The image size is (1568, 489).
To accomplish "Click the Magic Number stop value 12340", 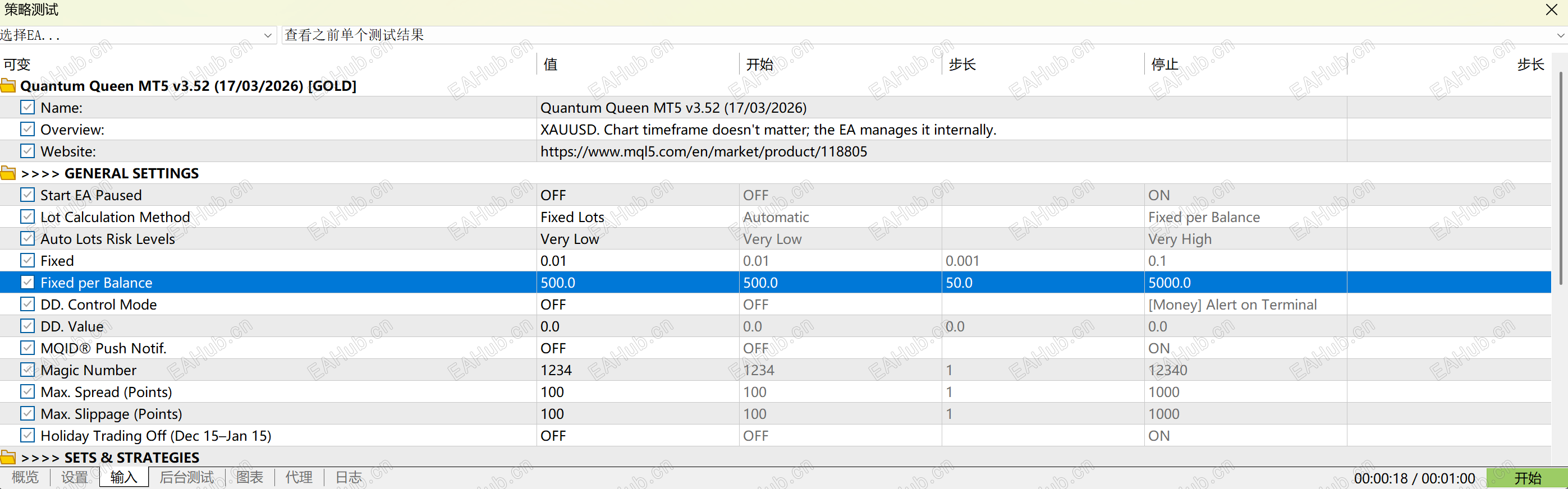I will tap(1245, 371).
